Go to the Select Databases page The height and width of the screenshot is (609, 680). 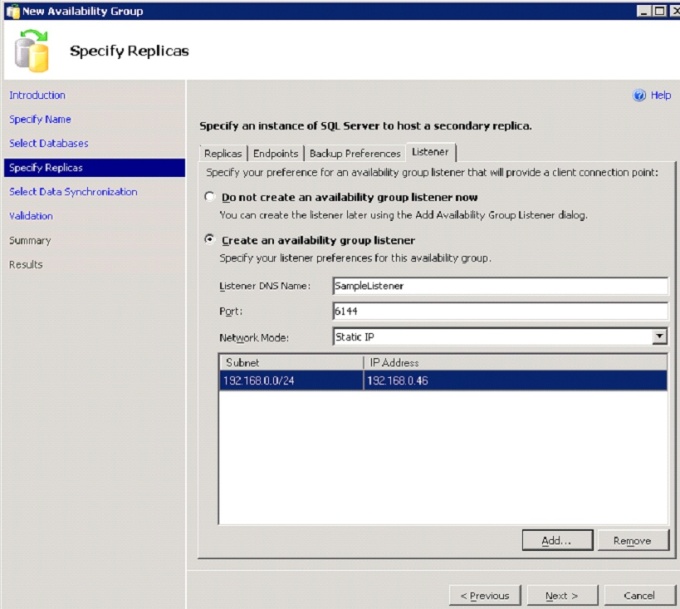pos(49,144)
